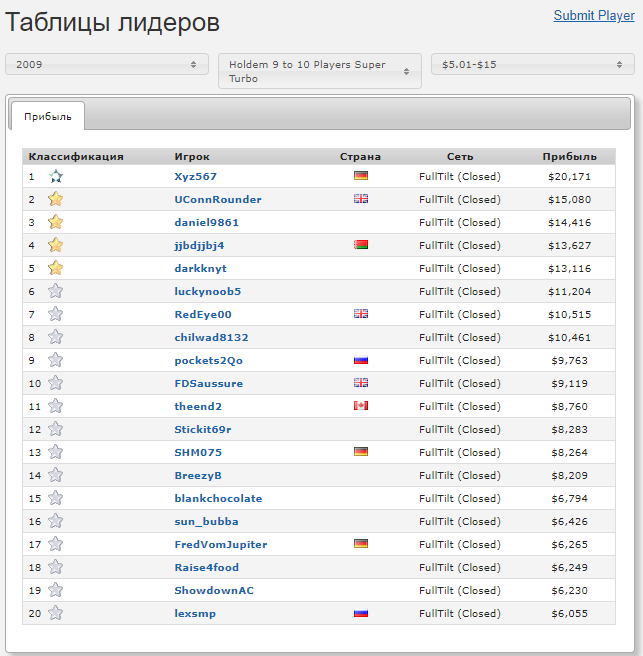
Task: Click the Сеть column header
Action: [460, 157]
